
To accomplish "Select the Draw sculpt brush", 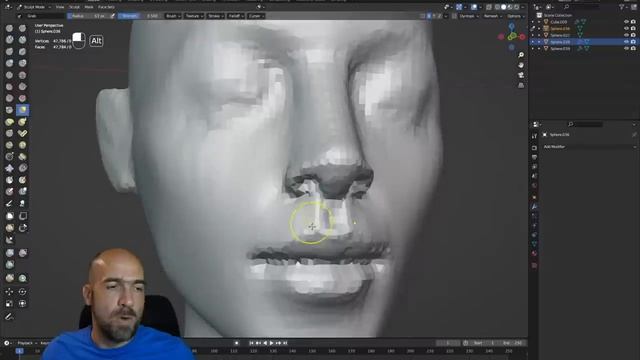I will 9,28.
